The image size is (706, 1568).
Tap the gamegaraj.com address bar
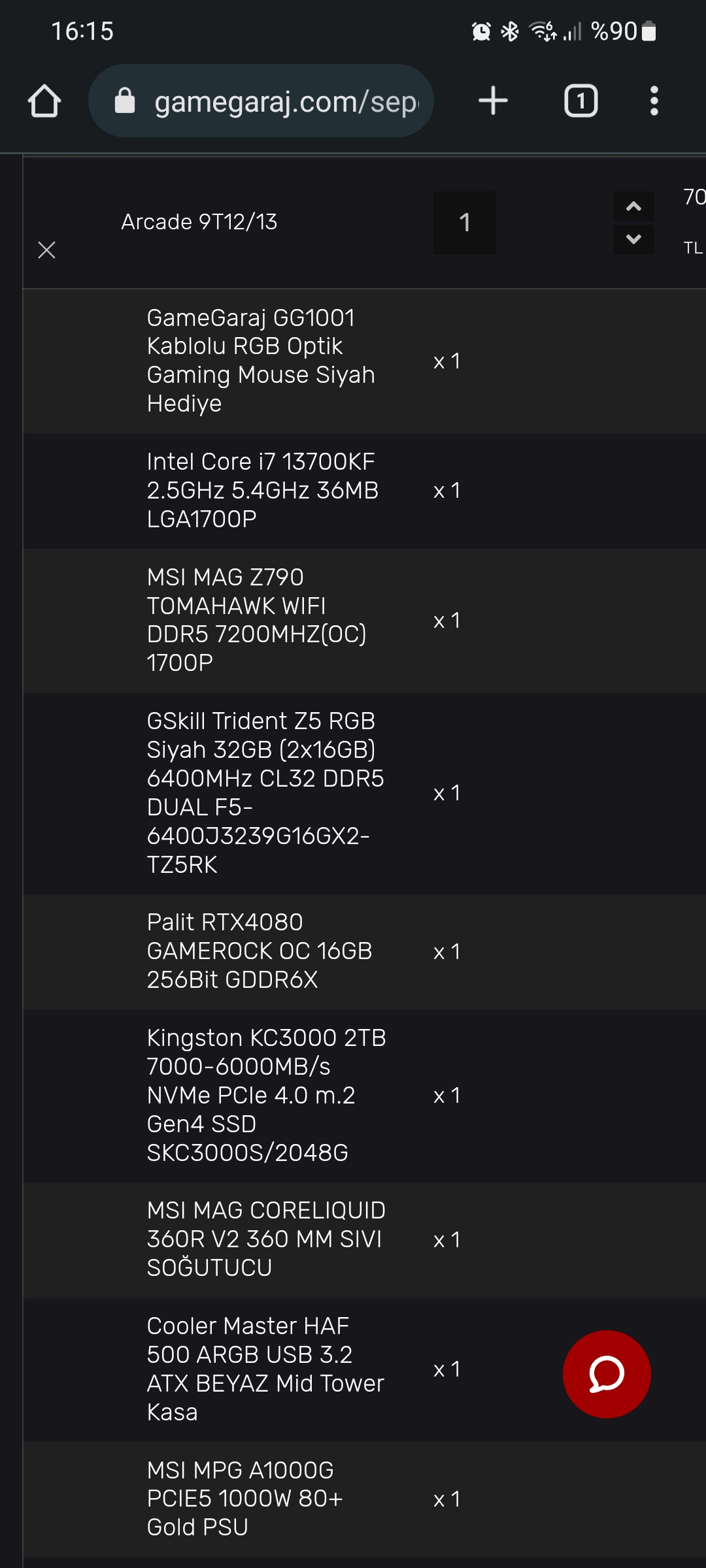(x=286, y=101)
